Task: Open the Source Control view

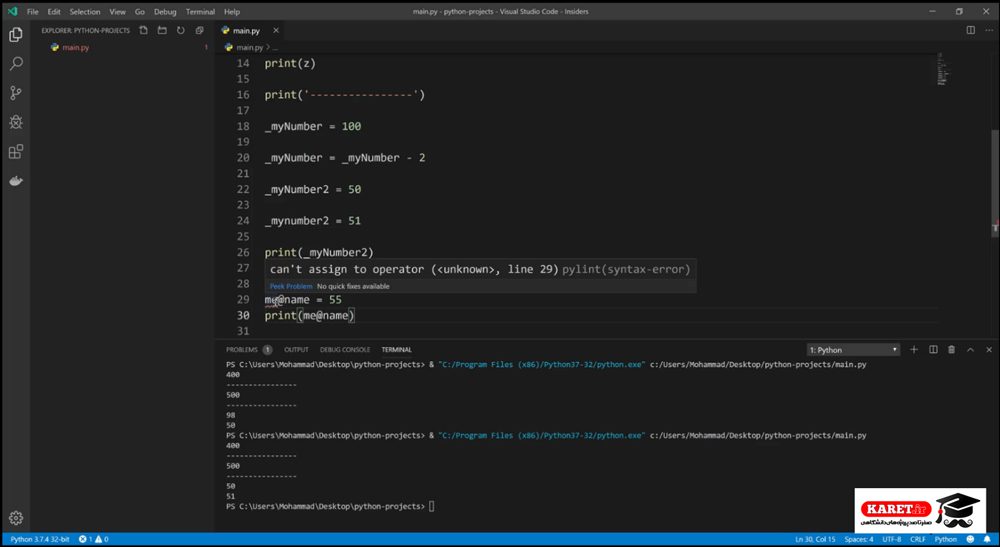Action: coord(16,92)
